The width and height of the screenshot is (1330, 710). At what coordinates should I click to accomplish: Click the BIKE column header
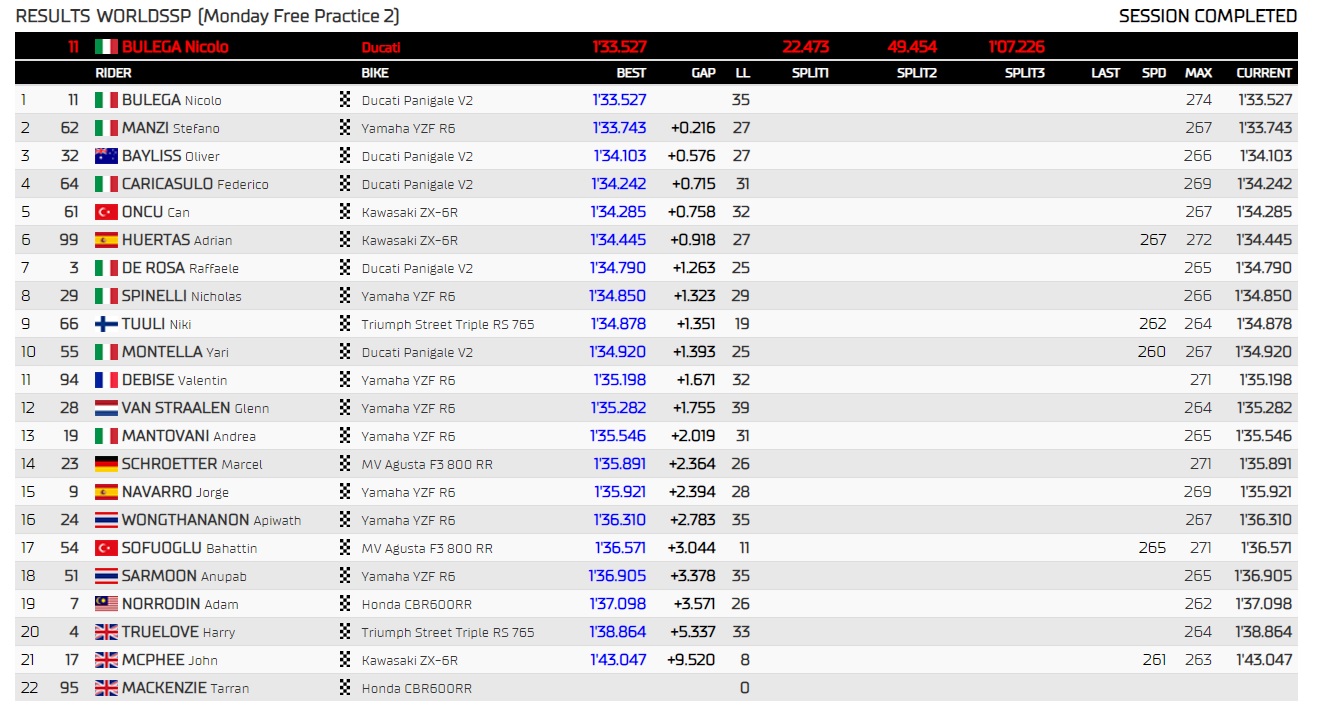click(x=375, y=73)
